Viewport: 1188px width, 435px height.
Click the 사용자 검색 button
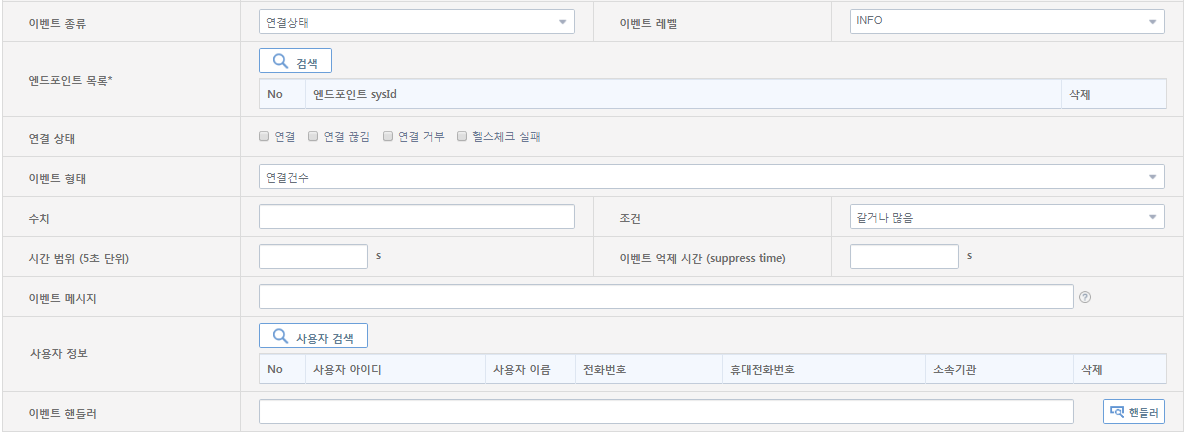tap(313, 337)
